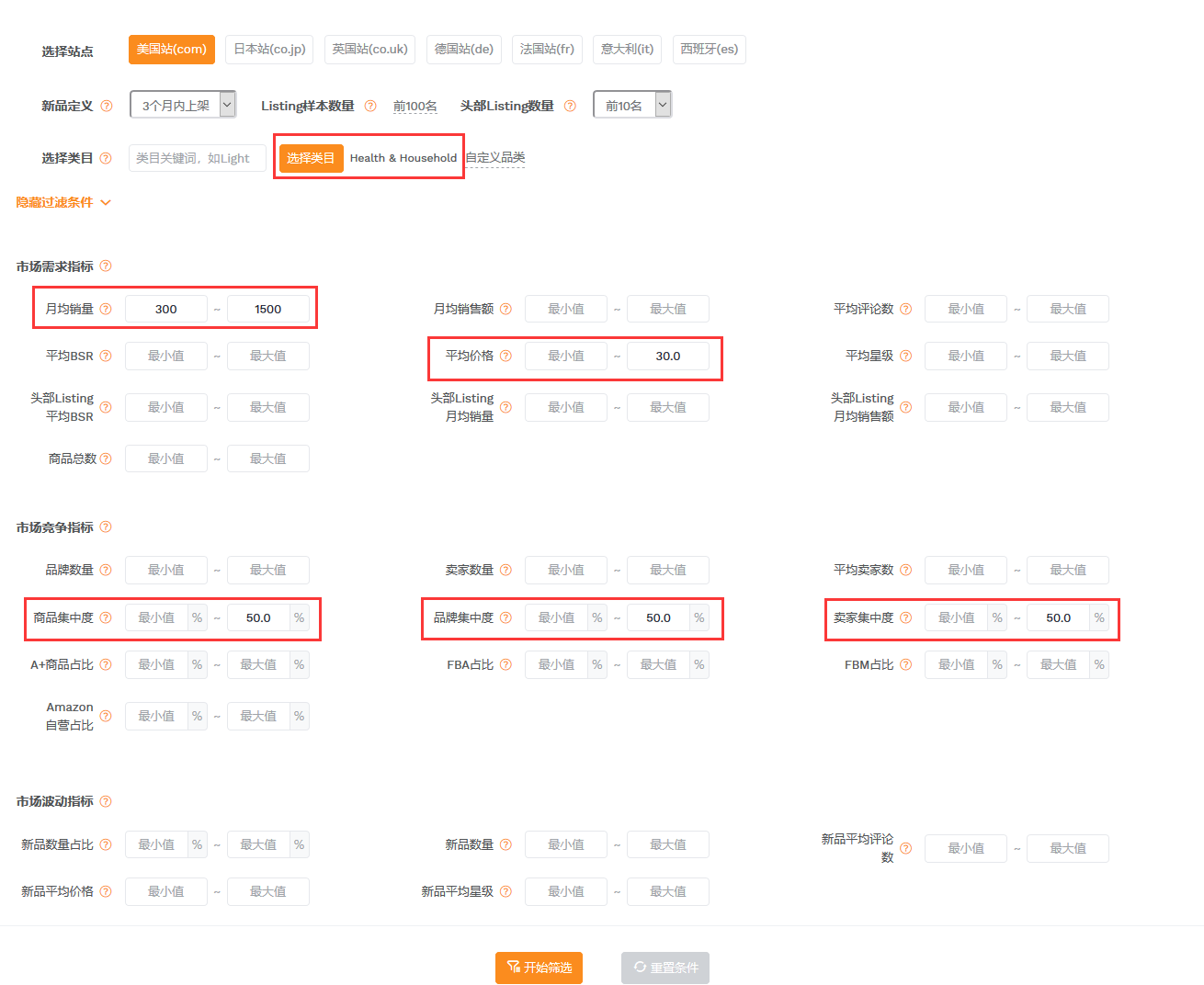Click help icon beside 平均BSR
The height and width of the screenshot is (985, 1204).
pyautogui.click(x=106, y=356)
